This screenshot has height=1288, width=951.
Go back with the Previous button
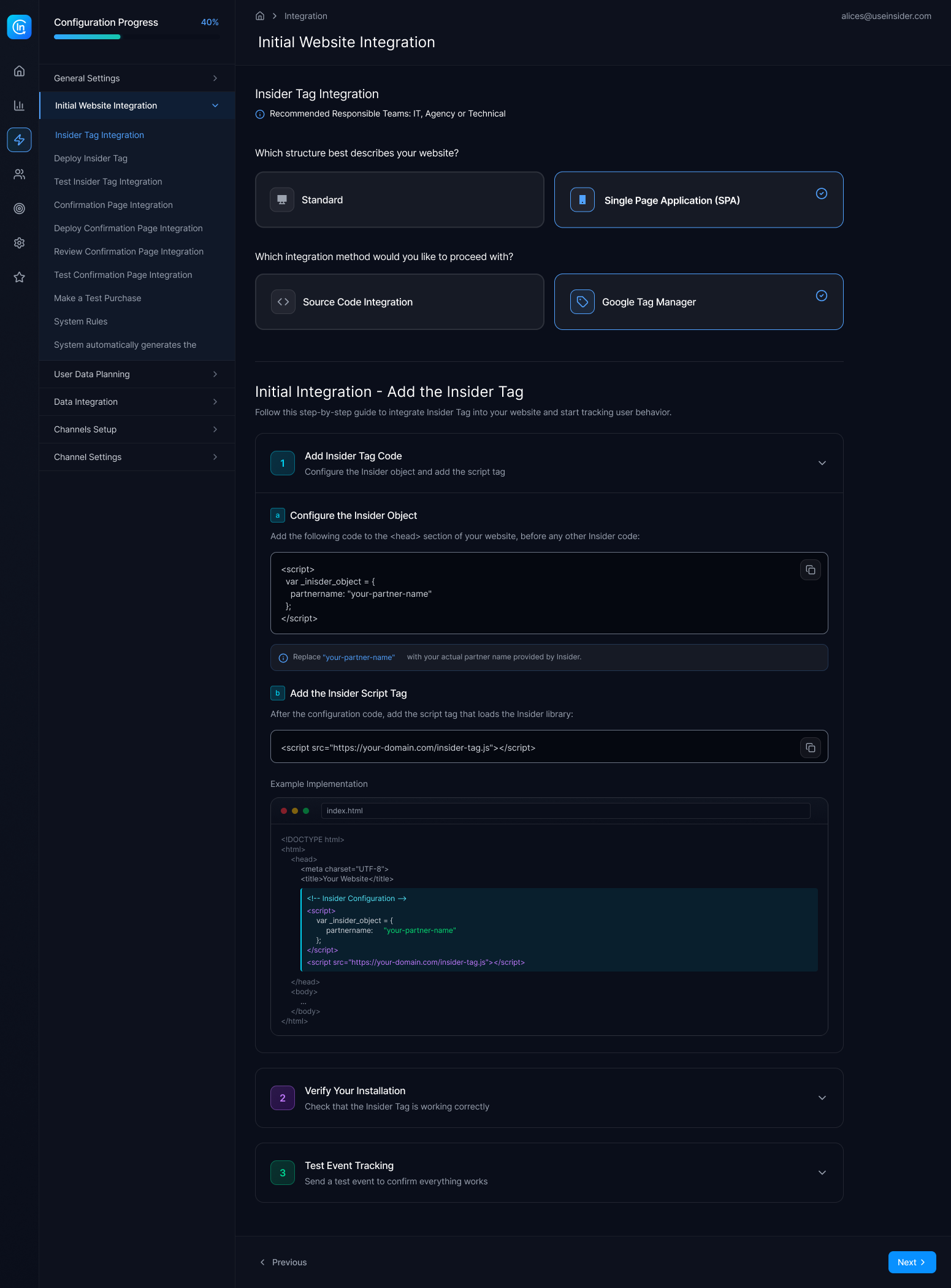coord(283,1262)
